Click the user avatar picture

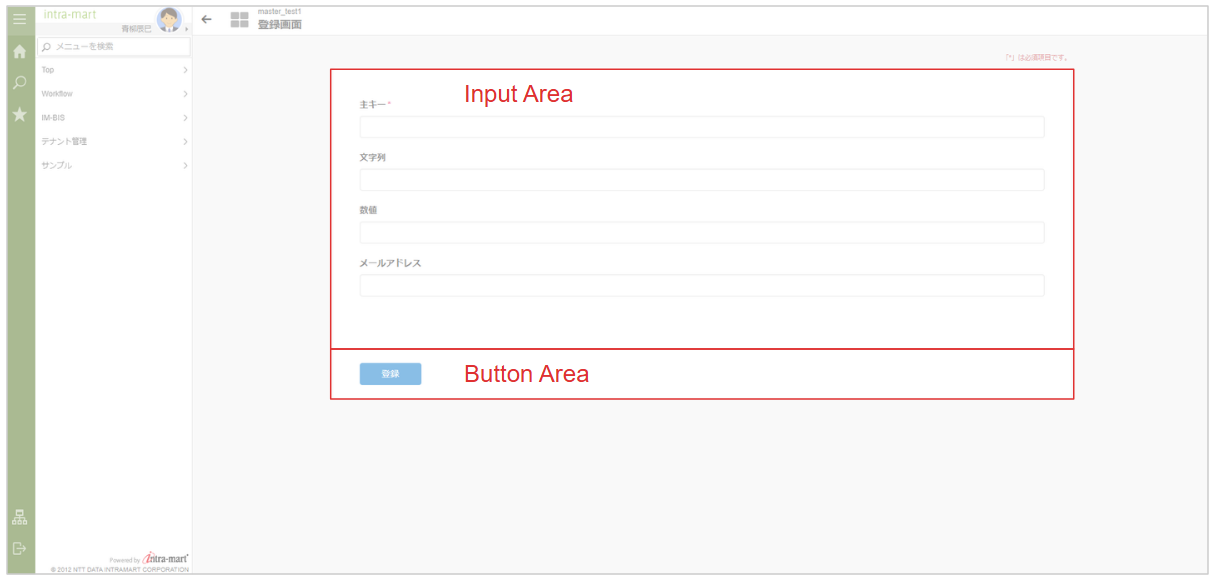click(x=169, y=19)
